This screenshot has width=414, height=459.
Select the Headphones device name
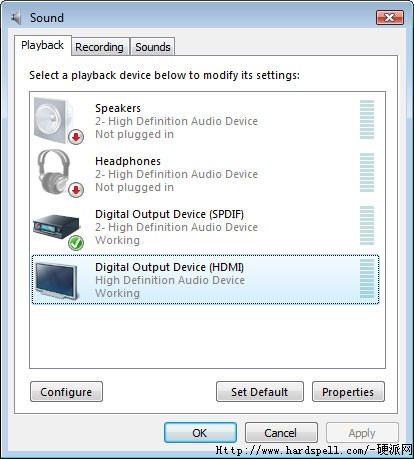128,161
